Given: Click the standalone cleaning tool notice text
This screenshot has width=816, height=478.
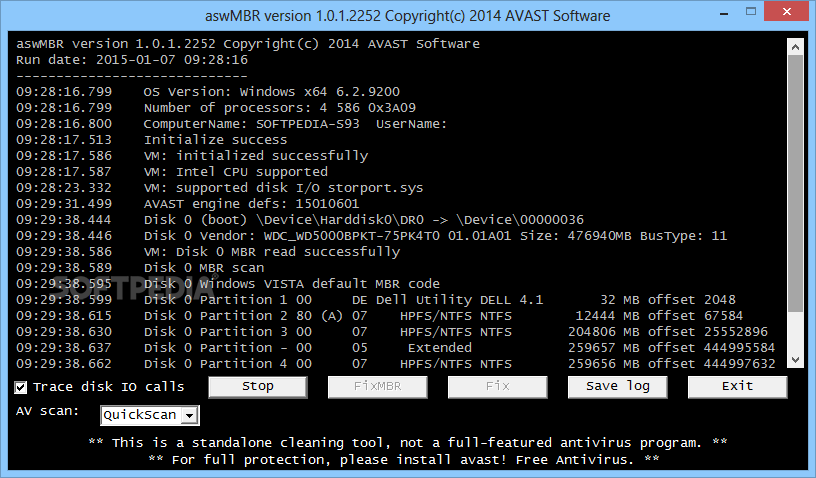Looking at the screenshot, I should tap(408, 443).
